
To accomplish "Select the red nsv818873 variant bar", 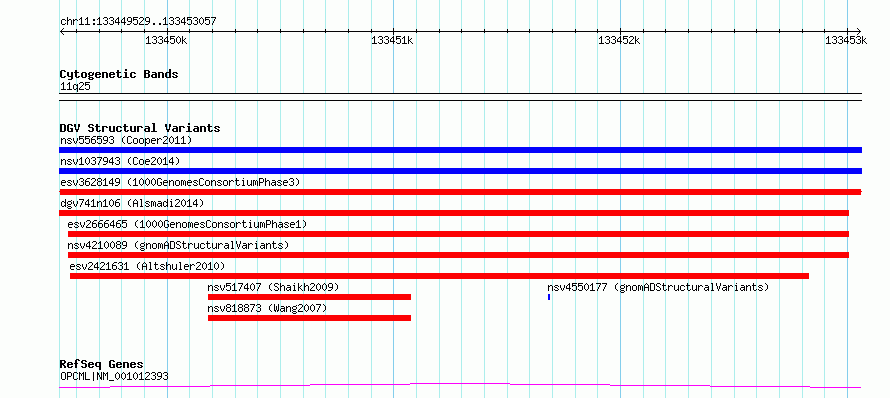I will point(309,318).
